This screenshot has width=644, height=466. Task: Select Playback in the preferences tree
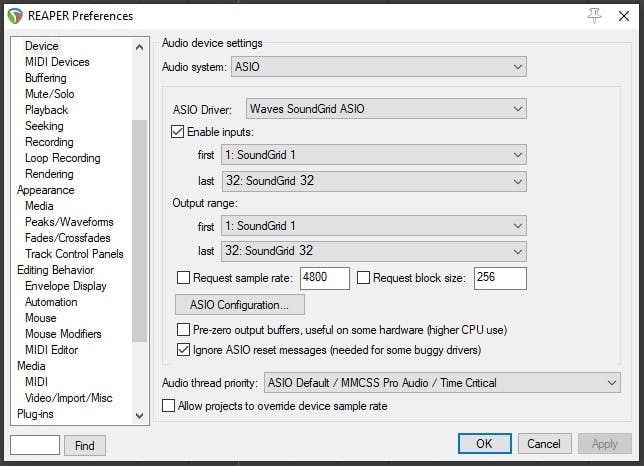pyautogui.click(x=46, y=110)
